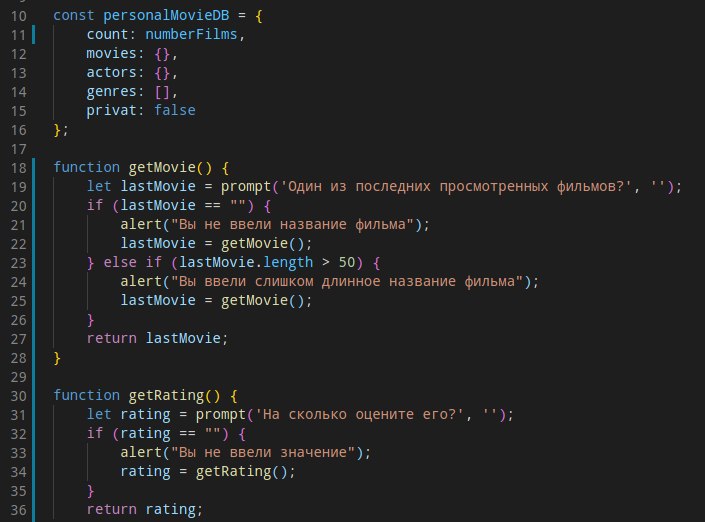Click the 'privat' property name
The image size is (705, 522).
pyautogui.click(x=112, y=110)
